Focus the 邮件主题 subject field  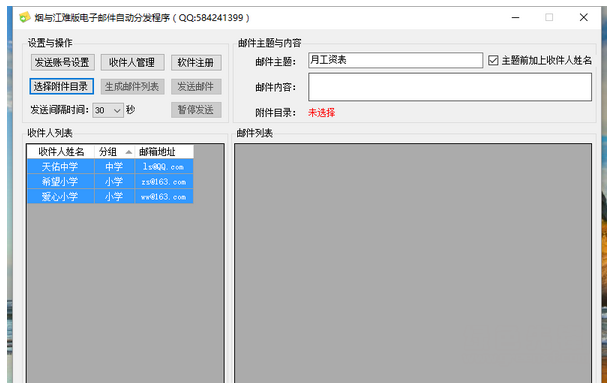point(395,60)
